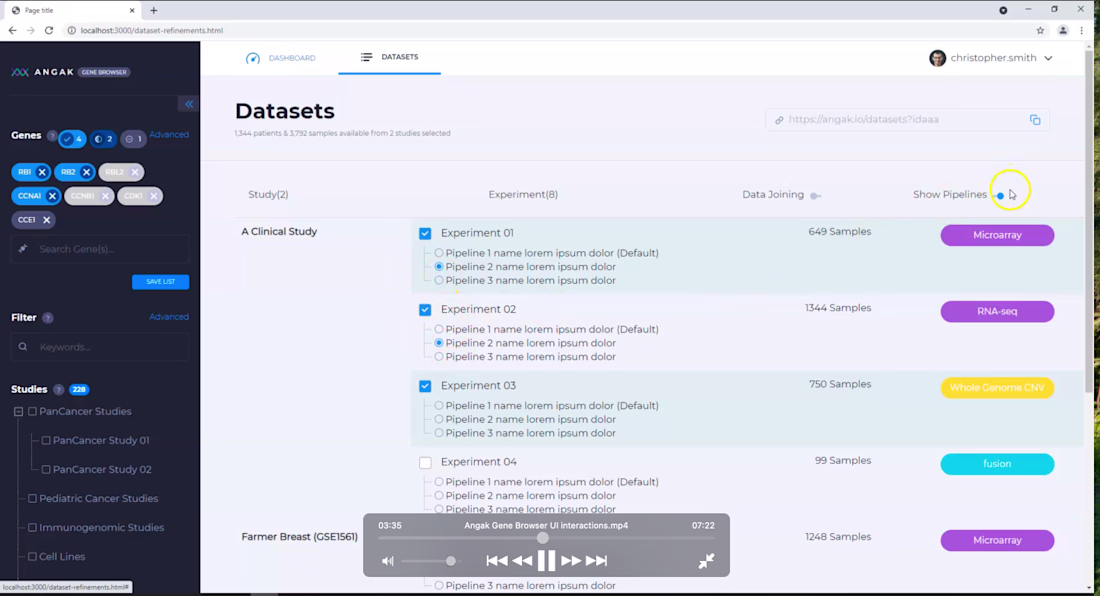Collapse the sidebar with double-chevron icon
This screenshot has height=596, width=1100.
coord(189,104)
